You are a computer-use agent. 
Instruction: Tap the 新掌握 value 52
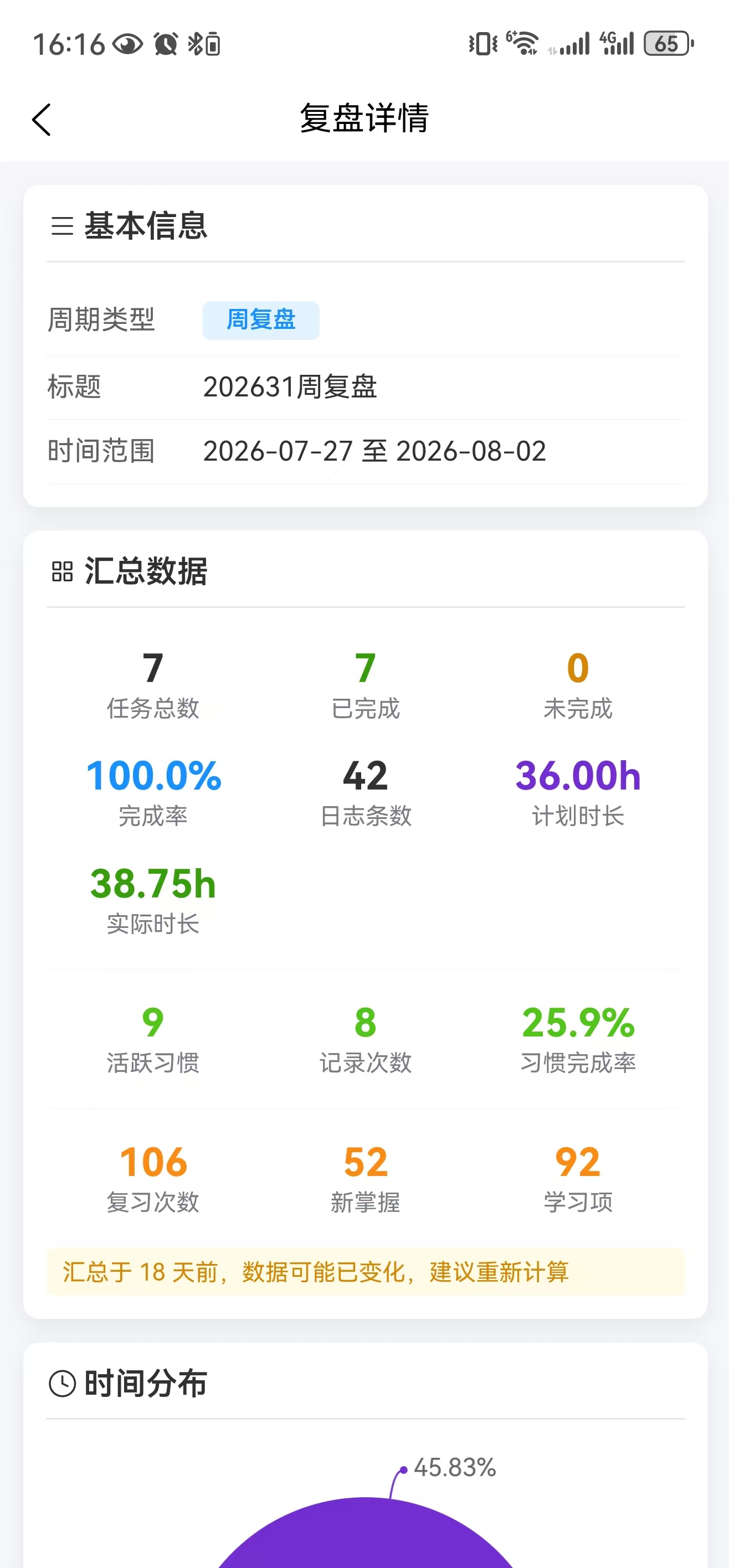(366, 1162)
